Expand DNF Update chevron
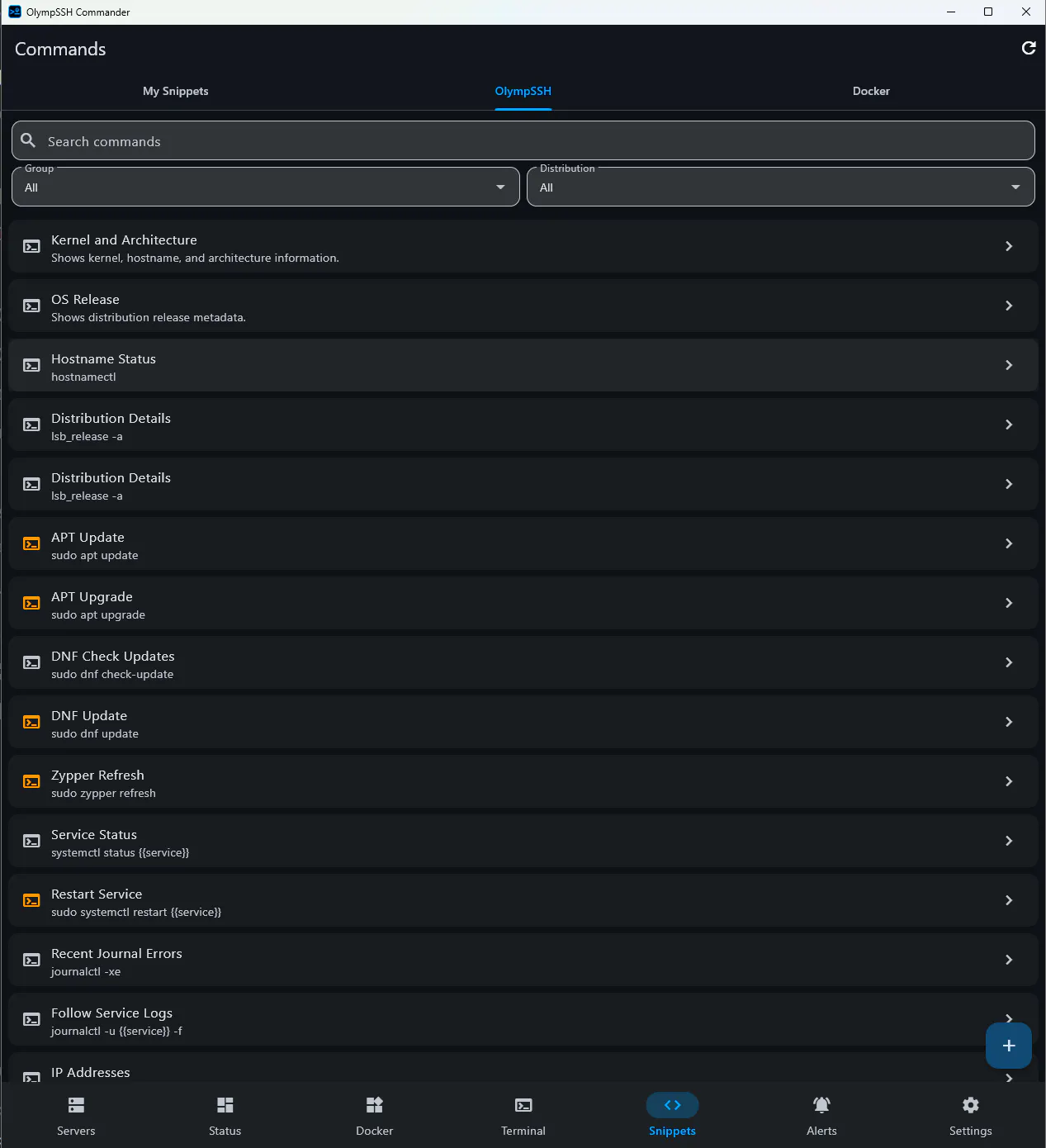This screenshot has width=1046, height=1148. click(1009, 722)
